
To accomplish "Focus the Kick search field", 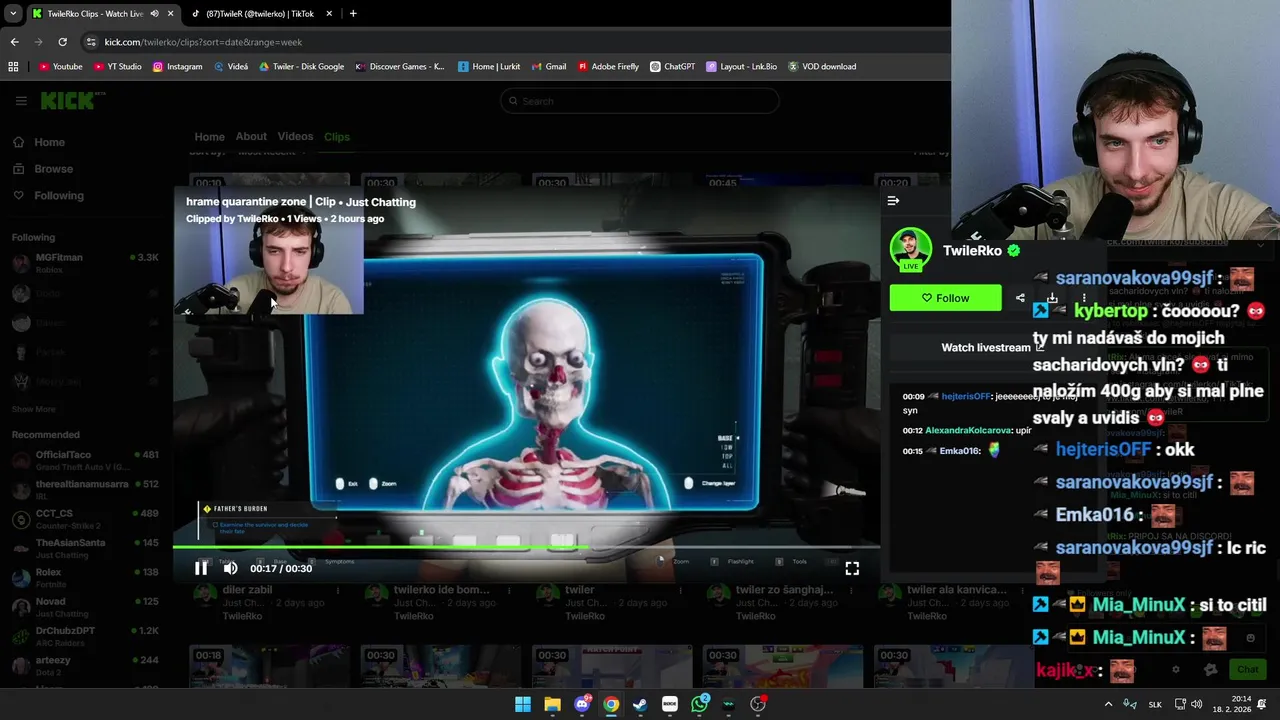I will [639, 101].
